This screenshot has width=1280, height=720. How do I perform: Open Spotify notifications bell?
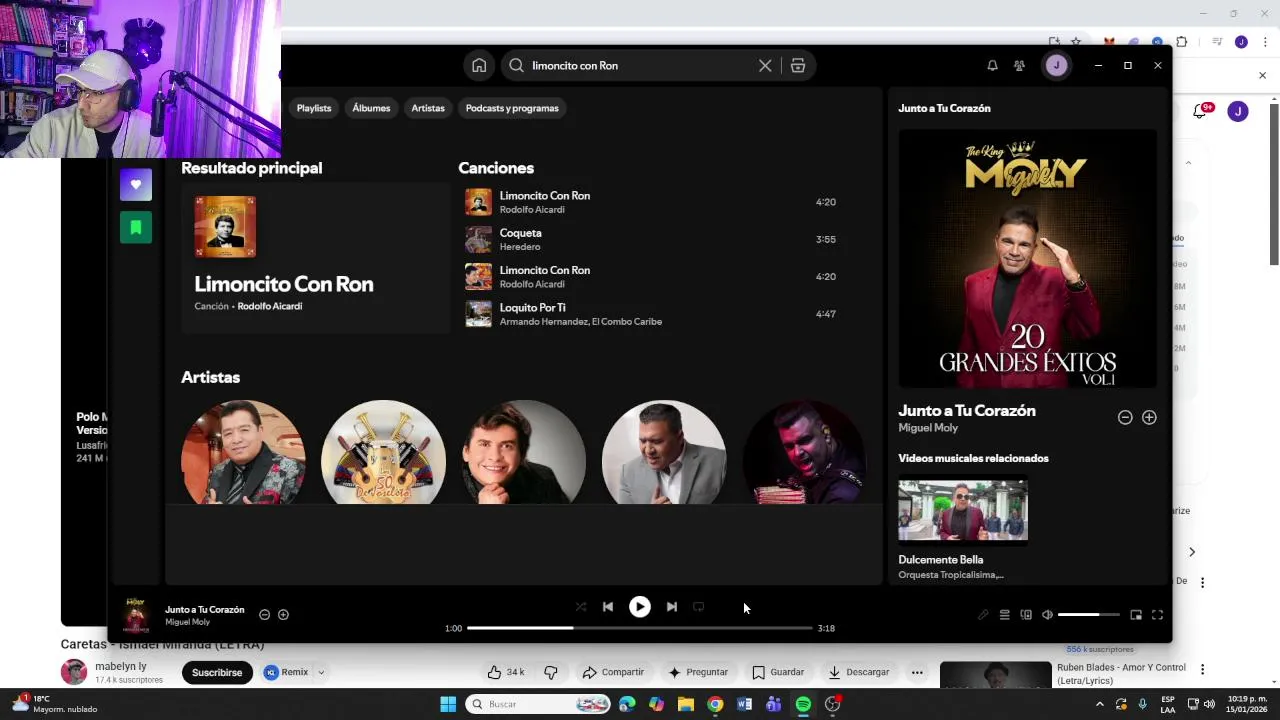pos(992,65)
